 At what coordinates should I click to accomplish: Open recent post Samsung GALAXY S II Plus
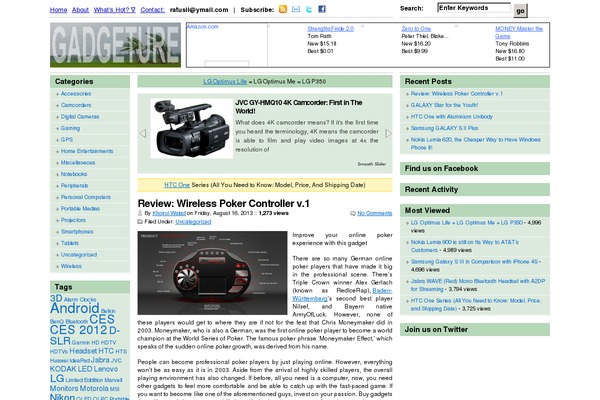444,128
